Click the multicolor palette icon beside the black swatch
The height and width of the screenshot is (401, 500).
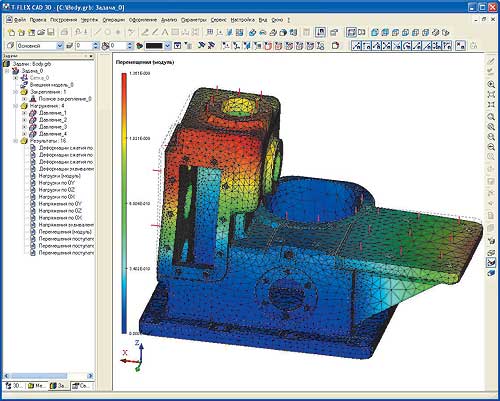coord(140,46)
